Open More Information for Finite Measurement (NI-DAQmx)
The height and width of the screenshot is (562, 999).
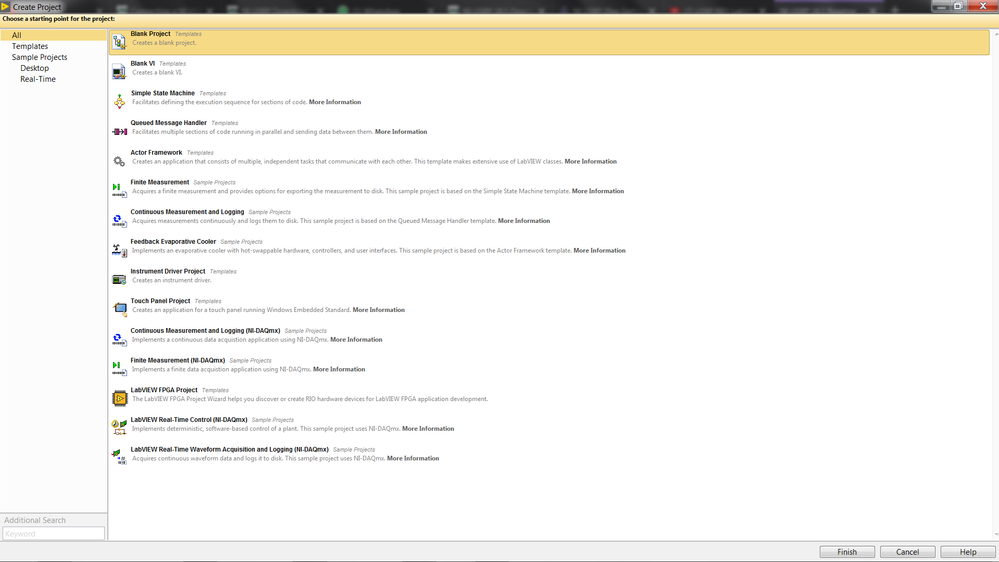[339, 369]
